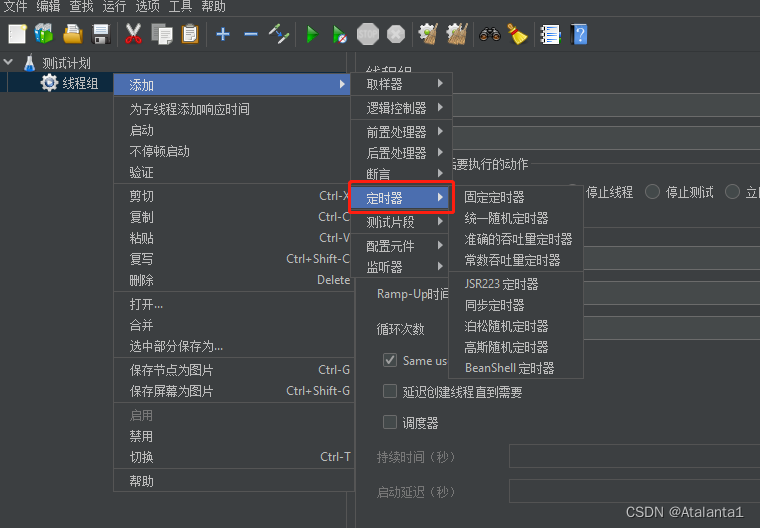Viewport: 760px width, 528px height.
Task: Enable the 调度器 checkbox
Action: point(390,422)
